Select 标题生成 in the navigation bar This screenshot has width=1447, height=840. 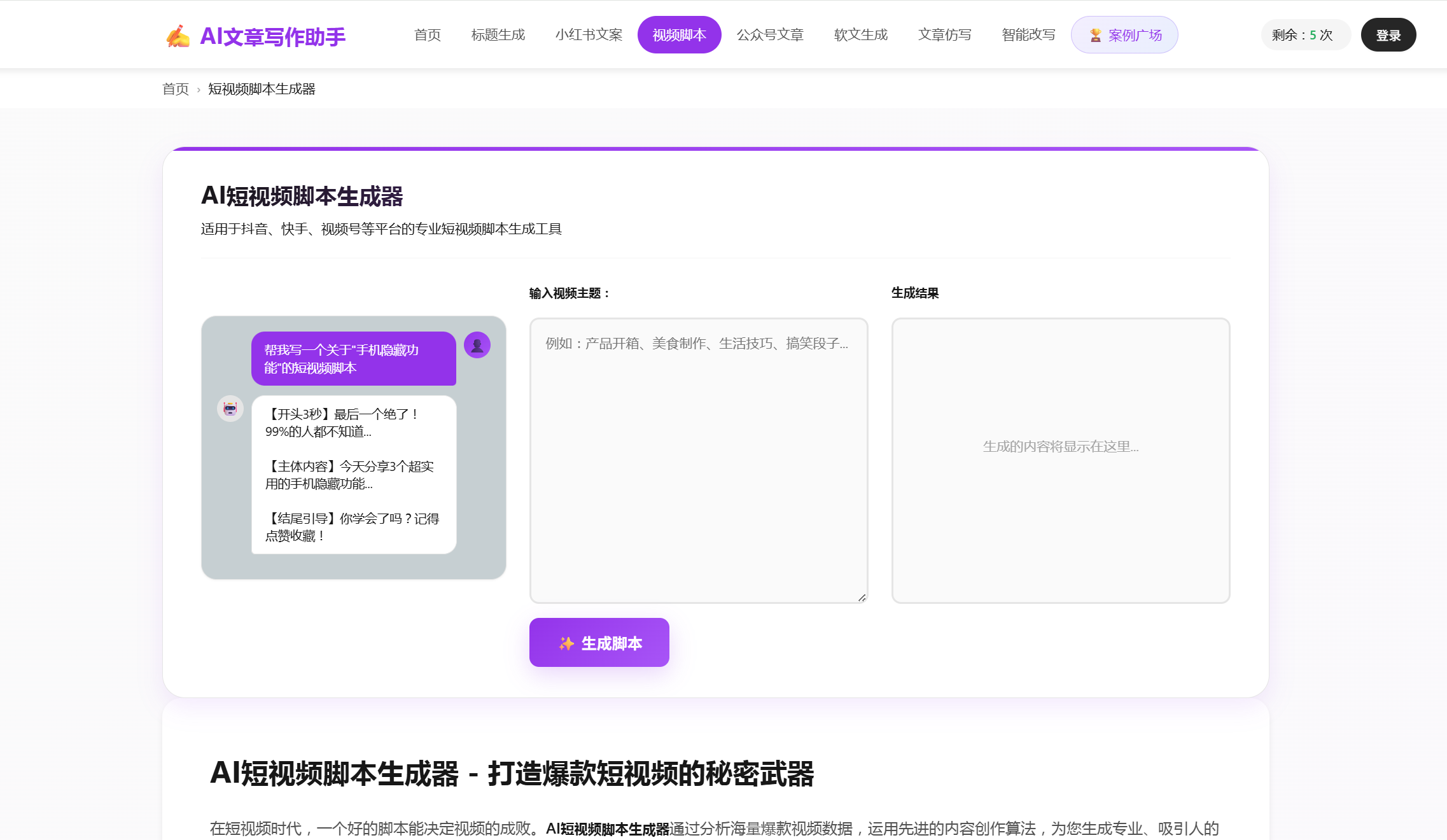498,35
